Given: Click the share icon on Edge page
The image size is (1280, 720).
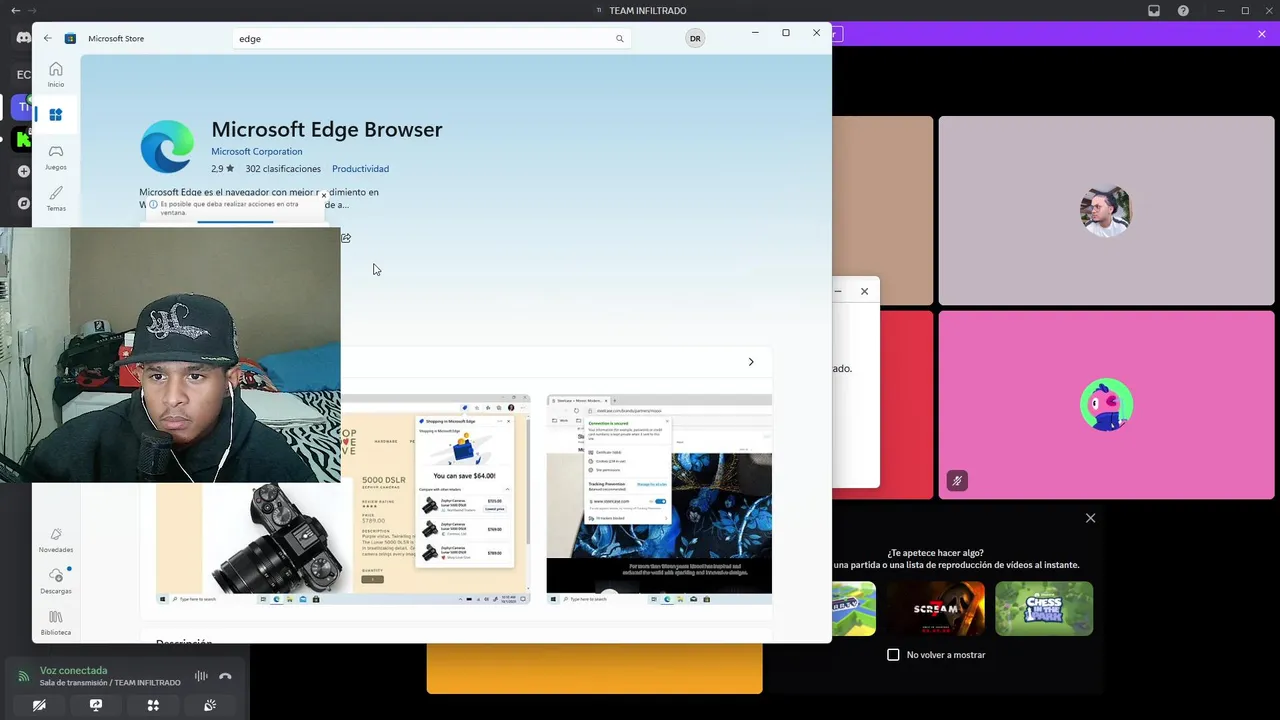Looking at the screenshot, I should 346,238.
